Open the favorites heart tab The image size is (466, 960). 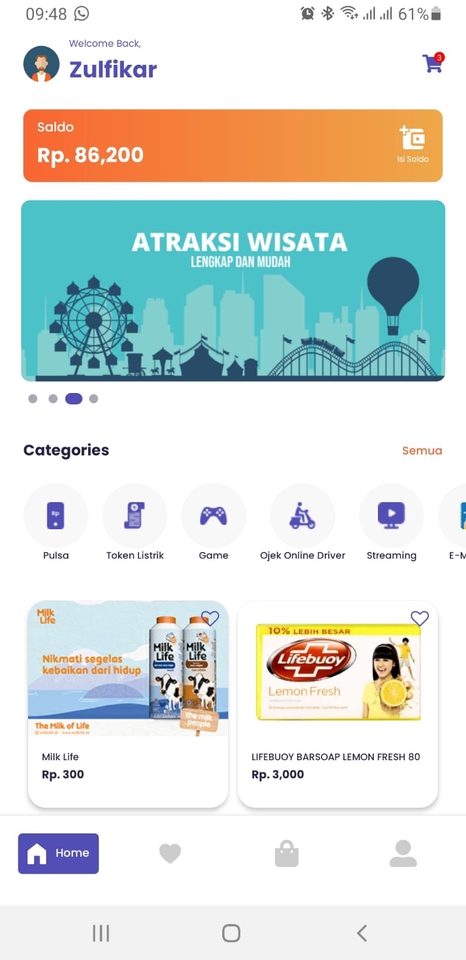170,853
